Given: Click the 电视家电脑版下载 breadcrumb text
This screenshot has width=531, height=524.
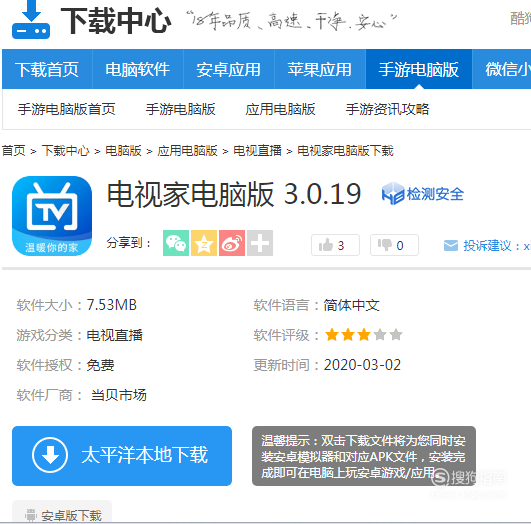Looking at the screenshot, I should [x=345, y=151].
